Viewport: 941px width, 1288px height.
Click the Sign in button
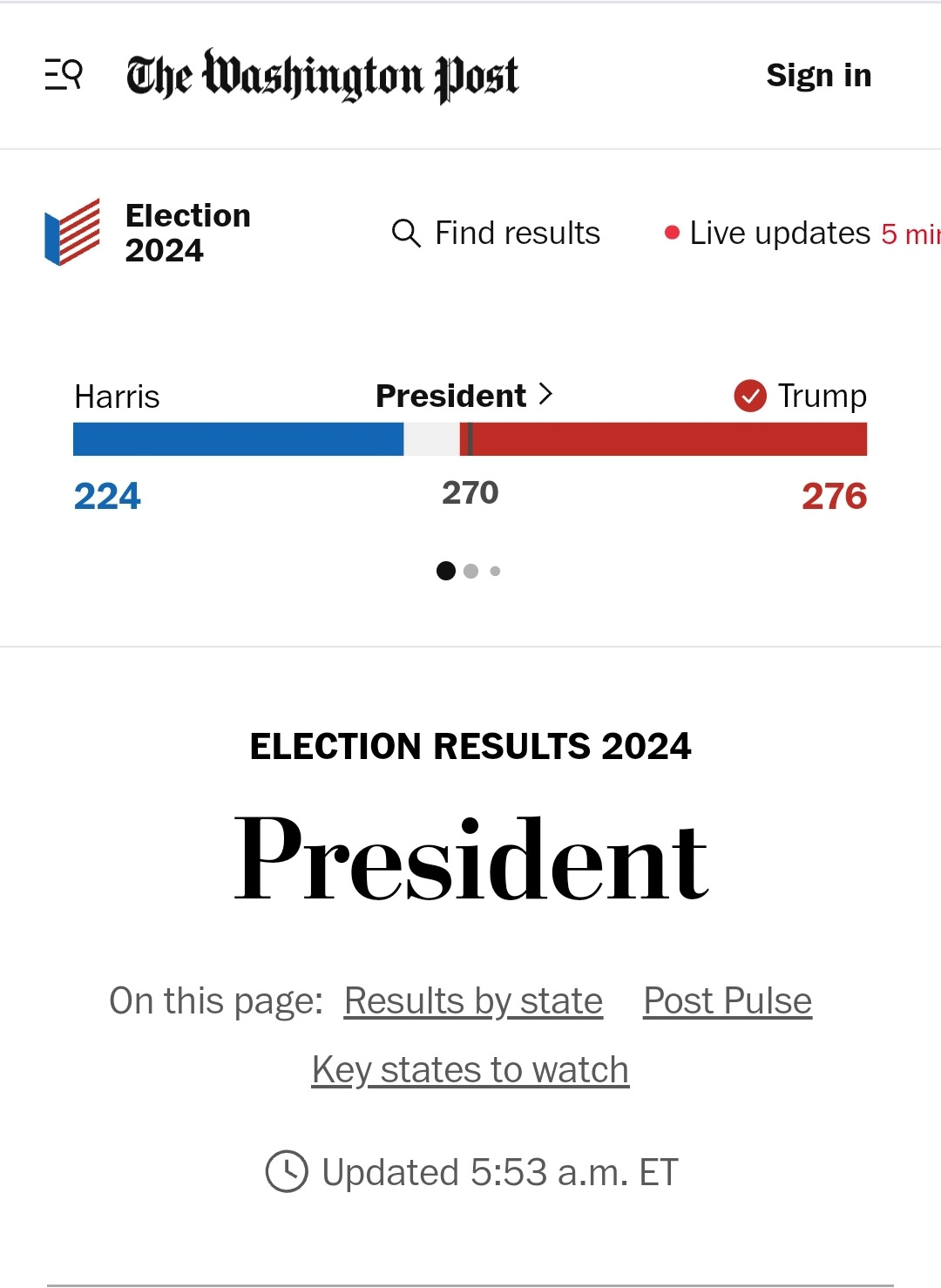pyautogui.click(x=818, y=76)
